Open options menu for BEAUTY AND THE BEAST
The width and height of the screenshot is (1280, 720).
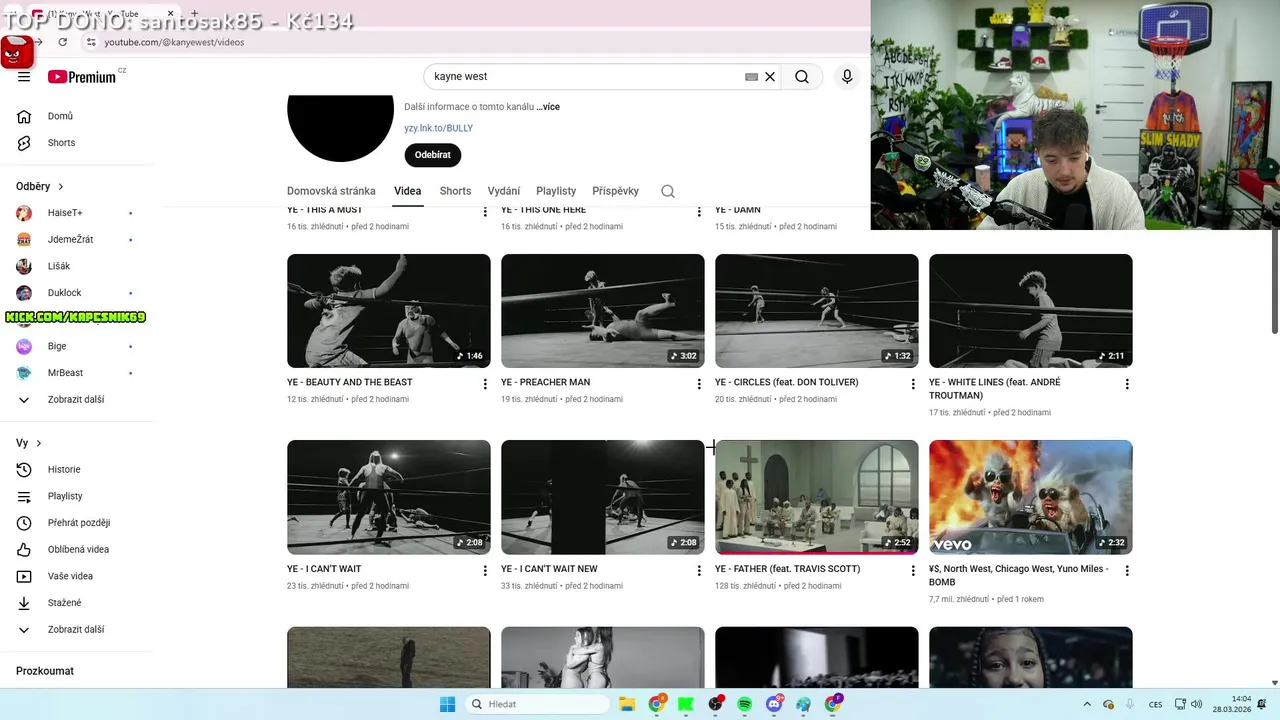485,384
